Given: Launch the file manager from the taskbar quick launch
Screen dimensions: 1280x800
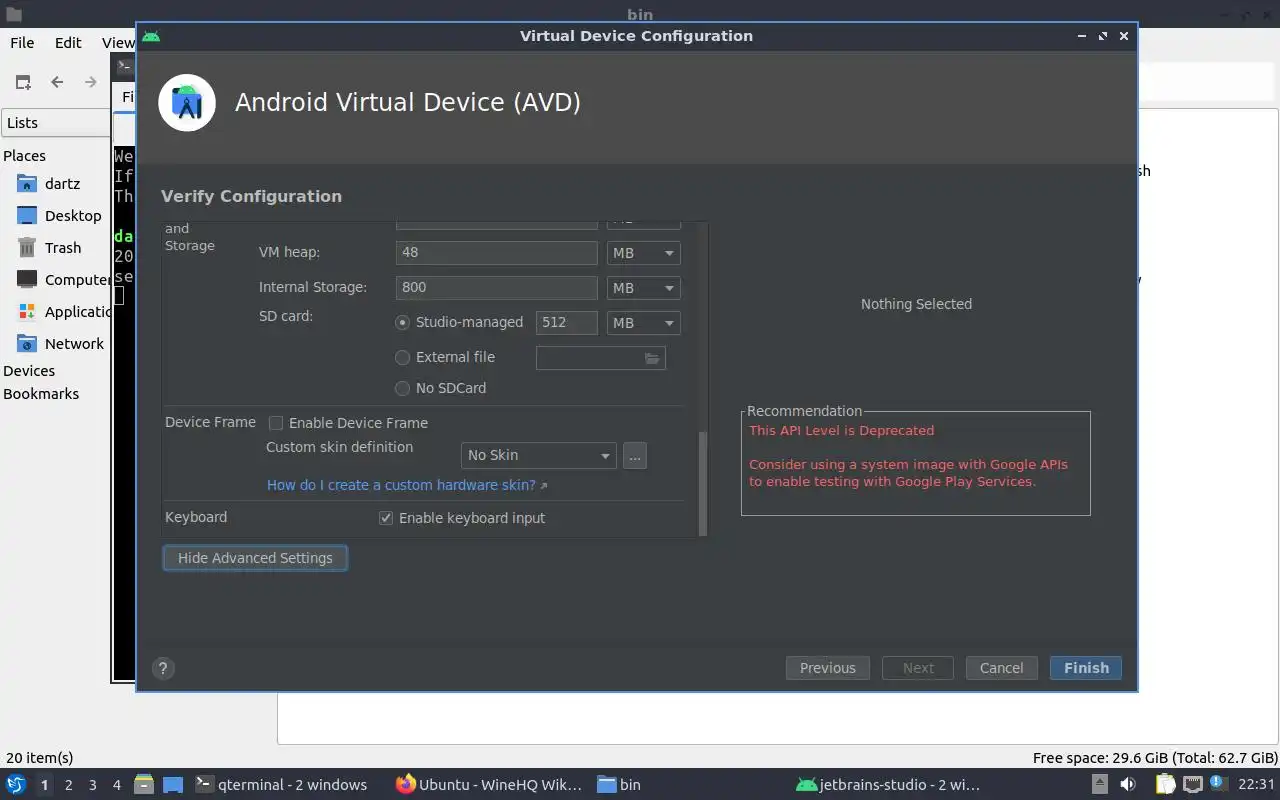Looking at the screenshot, I should (x=144, y=785).
